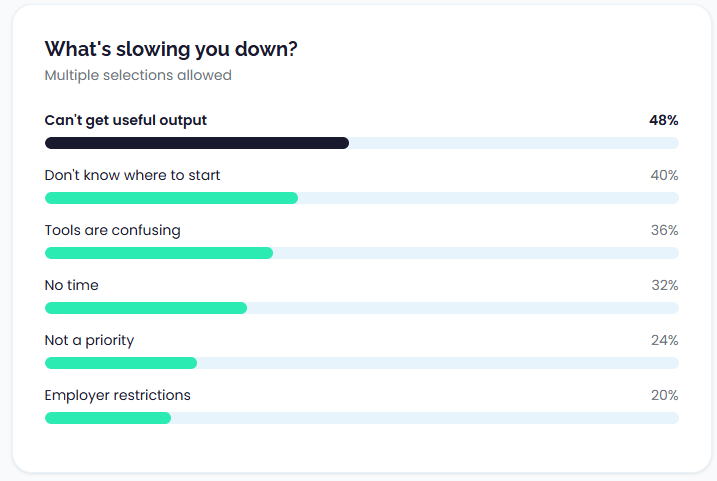
Task: Click the 20% value for "Employer restrictions"
Action: pyautogui.click(x=664, y=395)
